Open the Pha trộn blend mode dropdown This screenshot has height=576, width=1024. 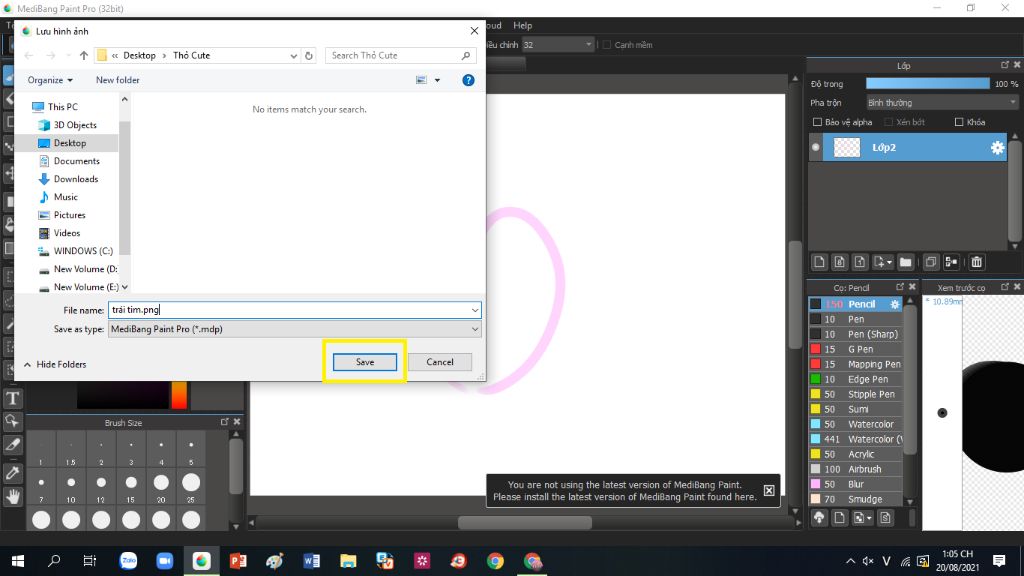point(942,103)
